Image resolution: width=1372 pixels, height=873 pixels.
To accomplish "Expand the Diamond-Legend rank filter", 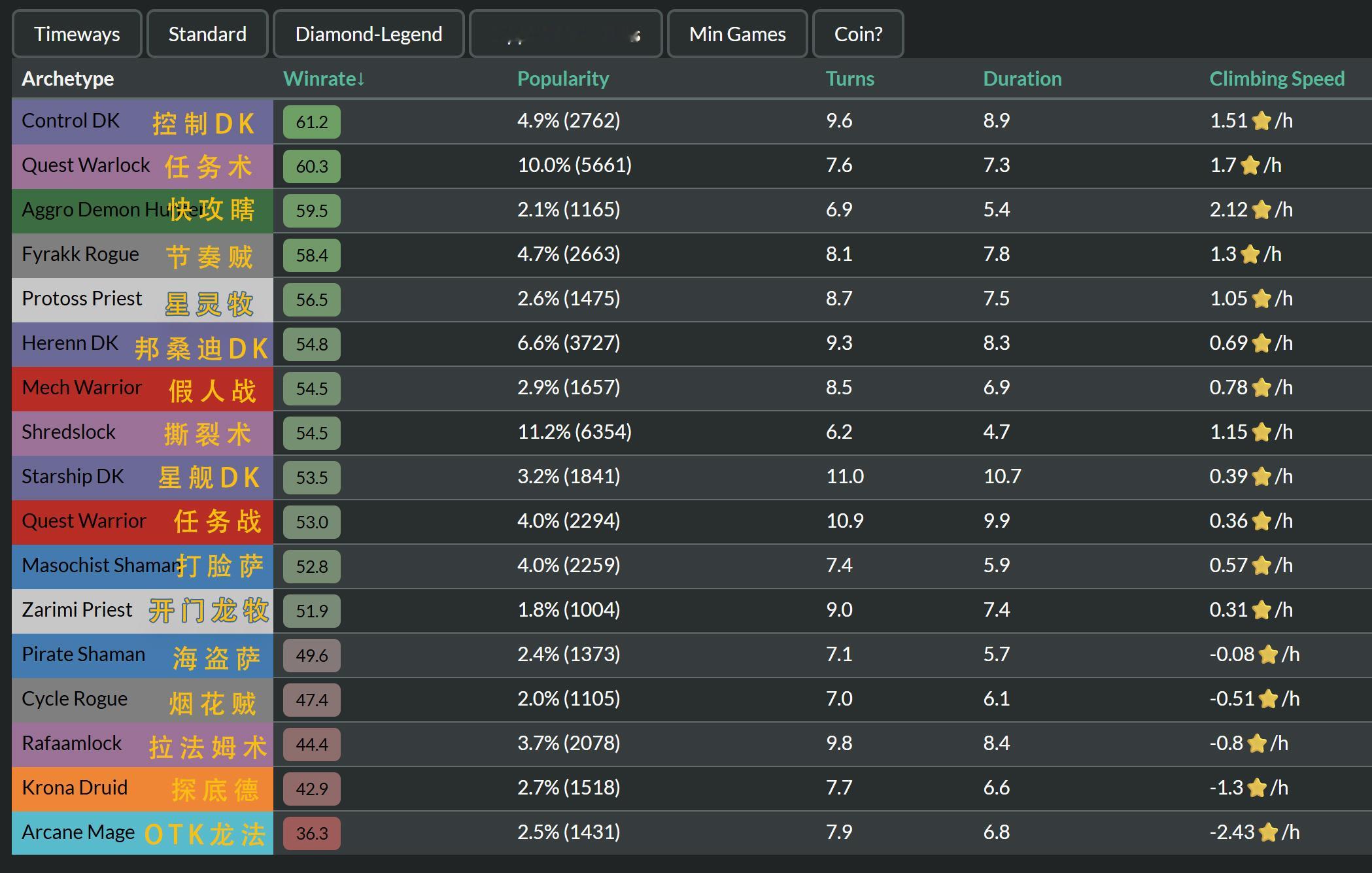I will coord(368,34).
